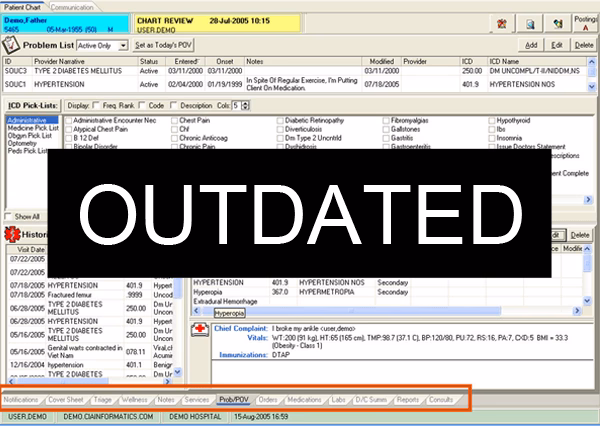
Task: Open the Cover Sheet tab
Action: coord(66,400)
